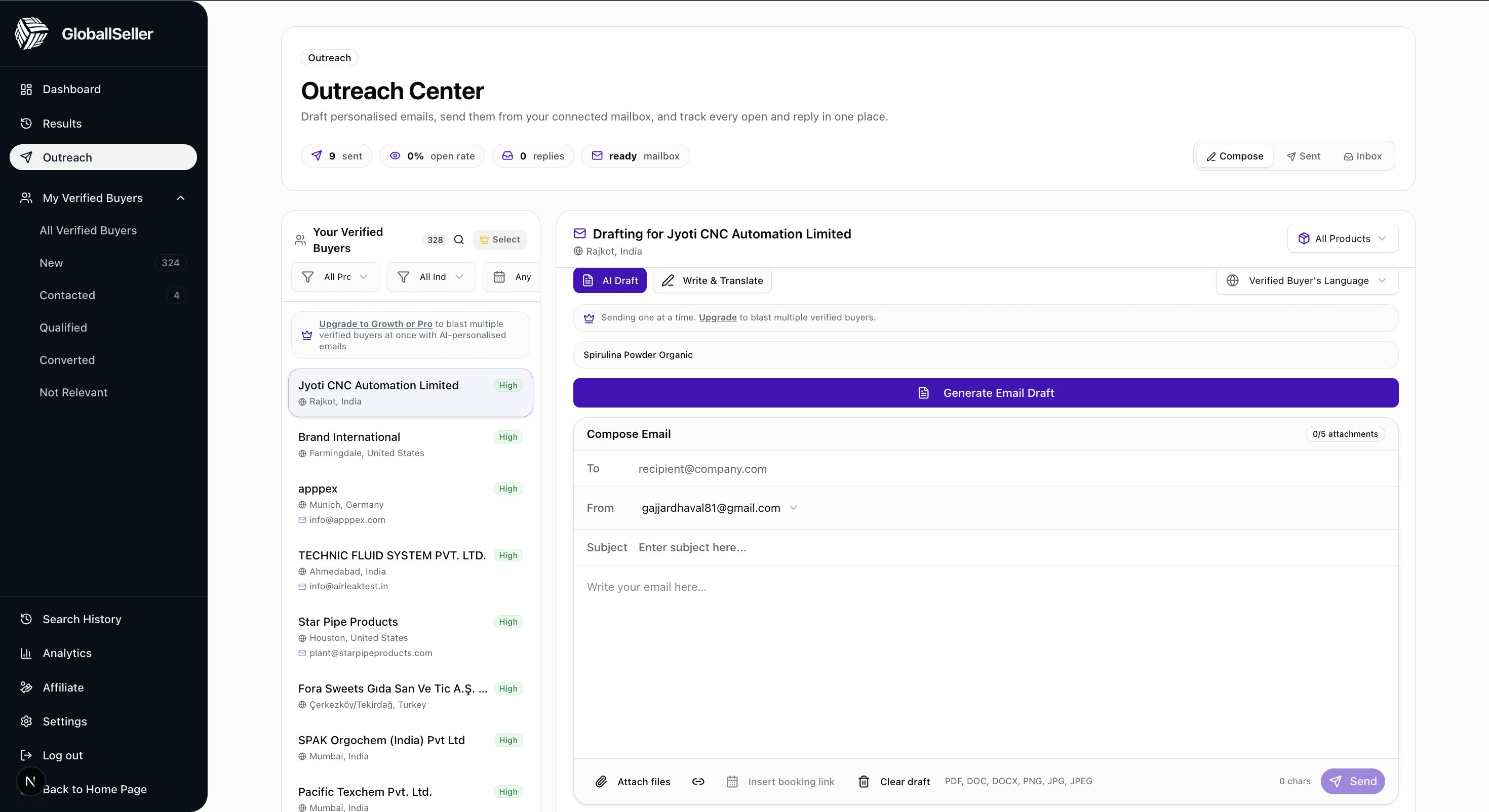Click the search icon in Verified Buyers panel
The image size is (1489, 812).
pyautogui.click(x=459, y=240)
